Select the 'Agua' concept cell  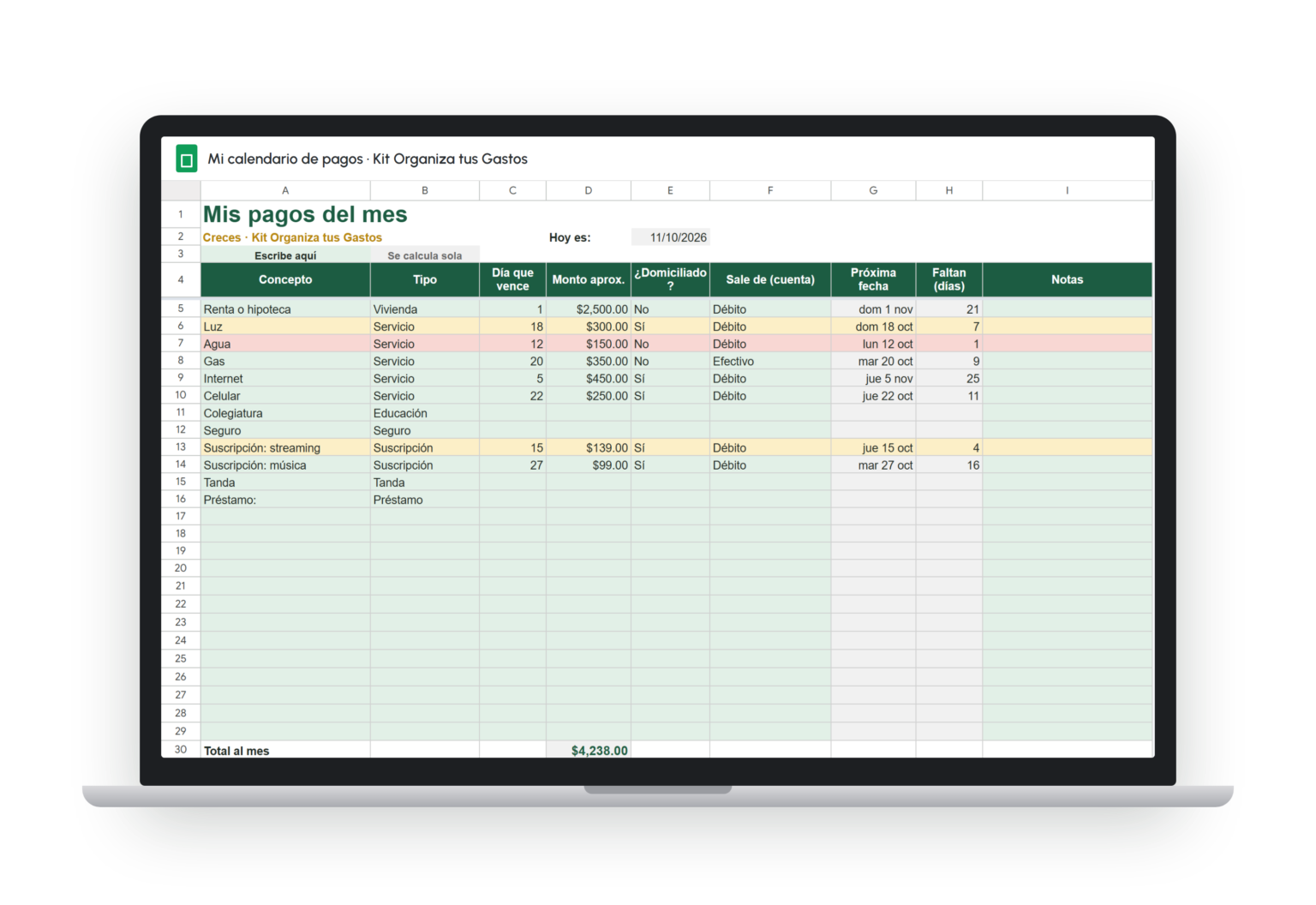[285, 344]
